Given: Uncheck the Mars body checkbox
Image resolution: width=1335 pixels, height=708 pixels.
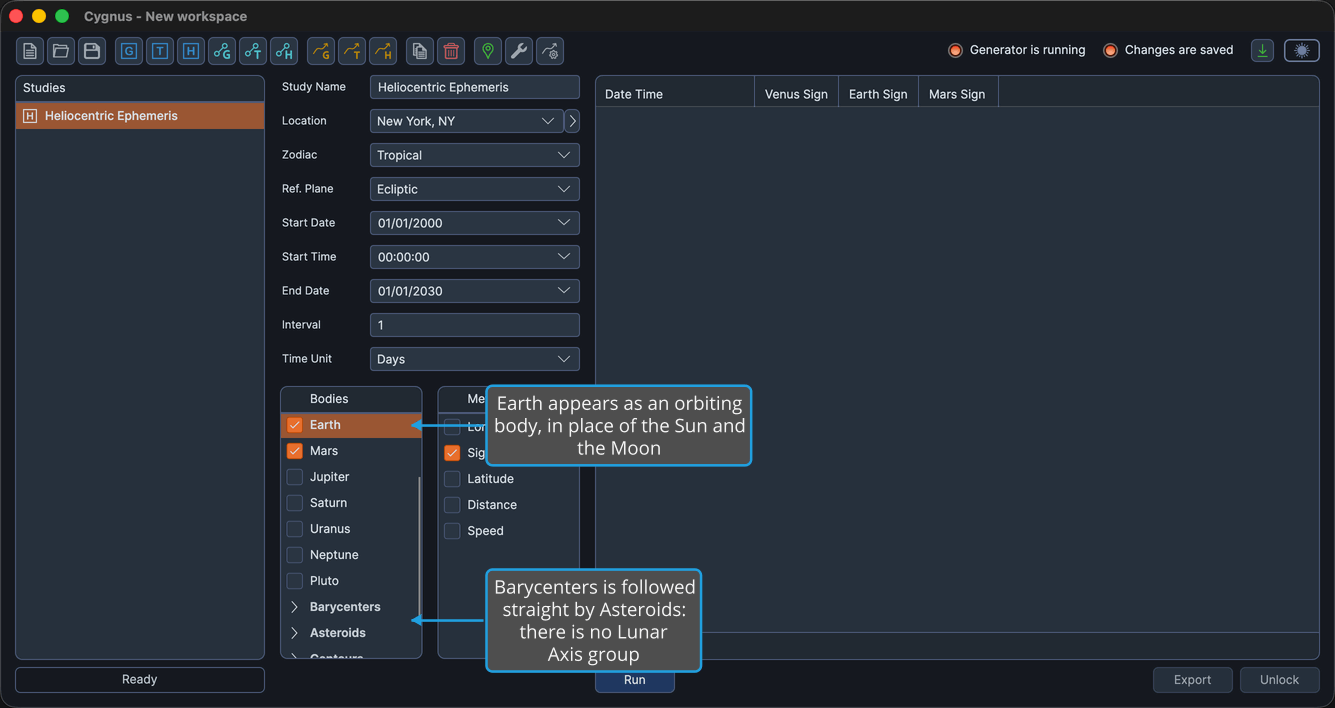Looking at the screenshot, I should tap(295, 451).
